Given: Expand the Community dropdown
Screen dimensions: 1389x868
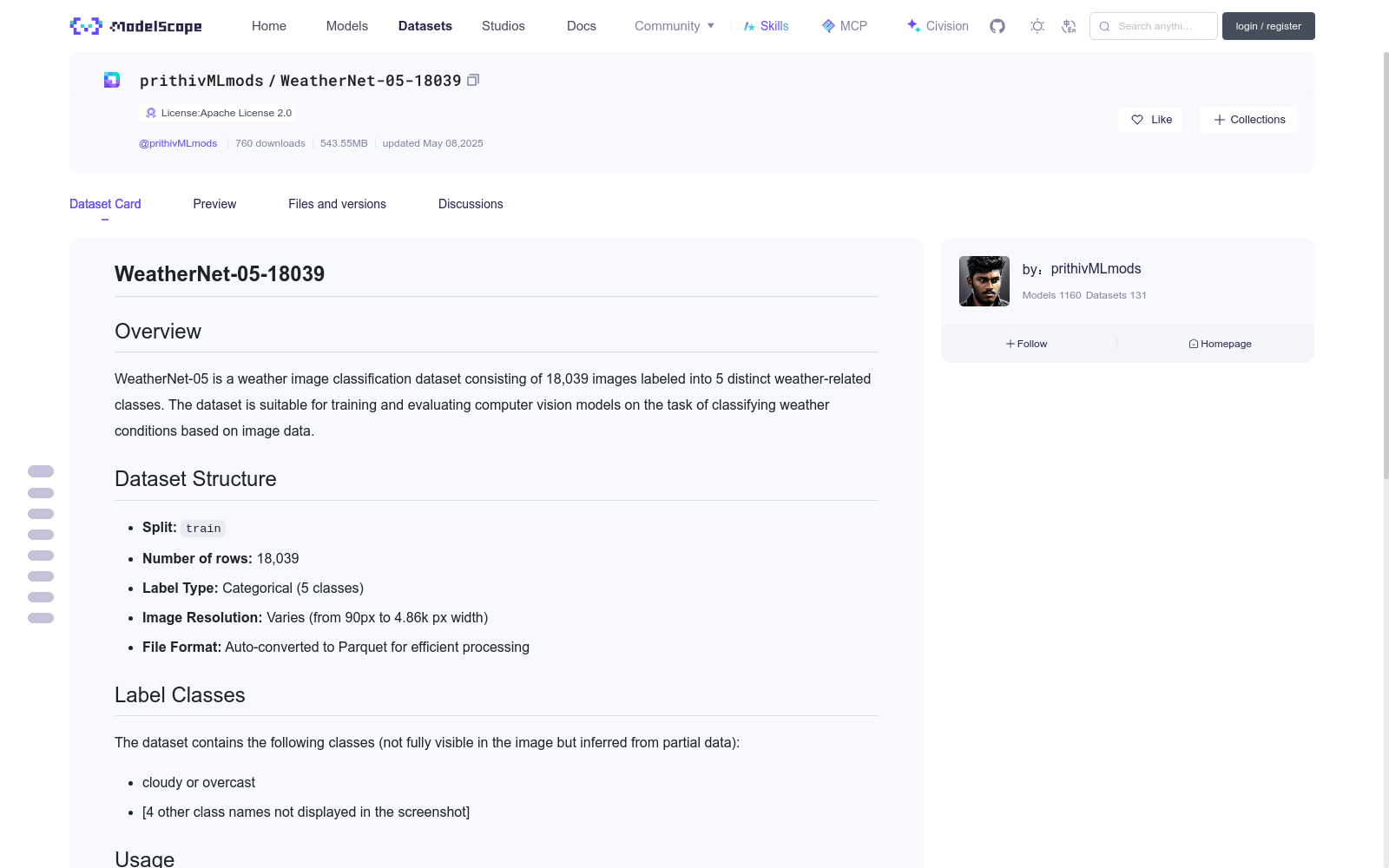Looking at the screenshot, I should (x=675, y=26).
